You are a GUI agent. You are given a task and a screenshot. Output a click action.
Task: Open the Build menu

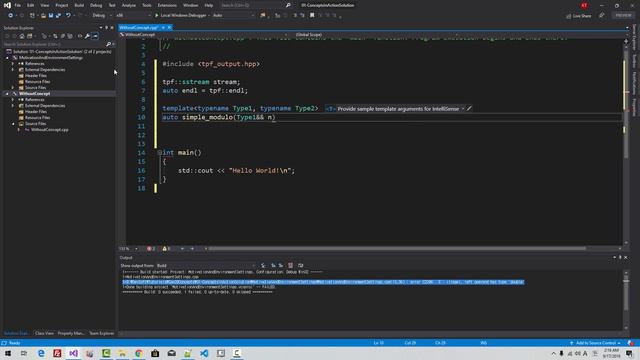79,5
